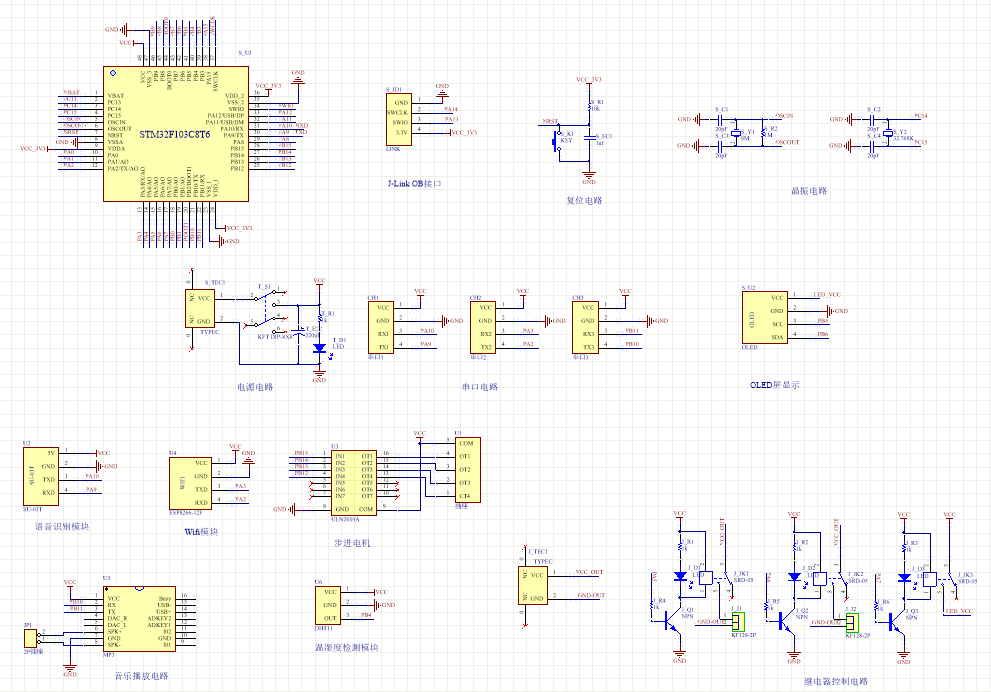Select the T_EC1 electrolytic capacitor
991x692 pixels.
(x=298, y=331)
